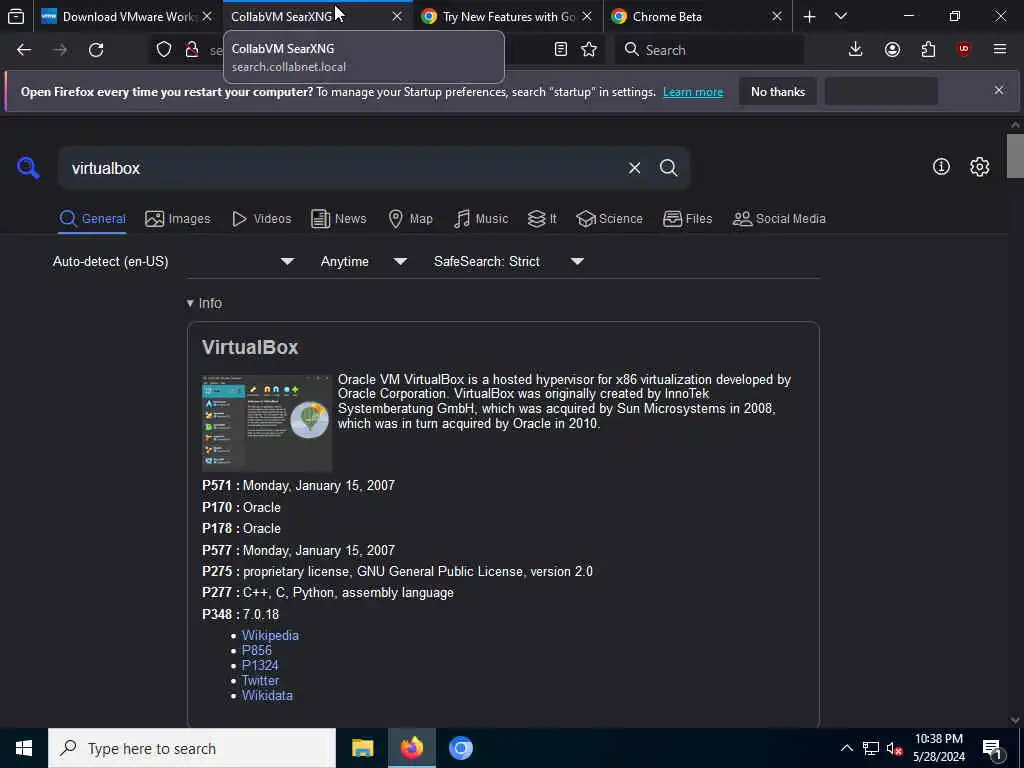Select the Map search category
This screenshot has height=768, width=1024.
pyautogui.click(x=410, y=219)
